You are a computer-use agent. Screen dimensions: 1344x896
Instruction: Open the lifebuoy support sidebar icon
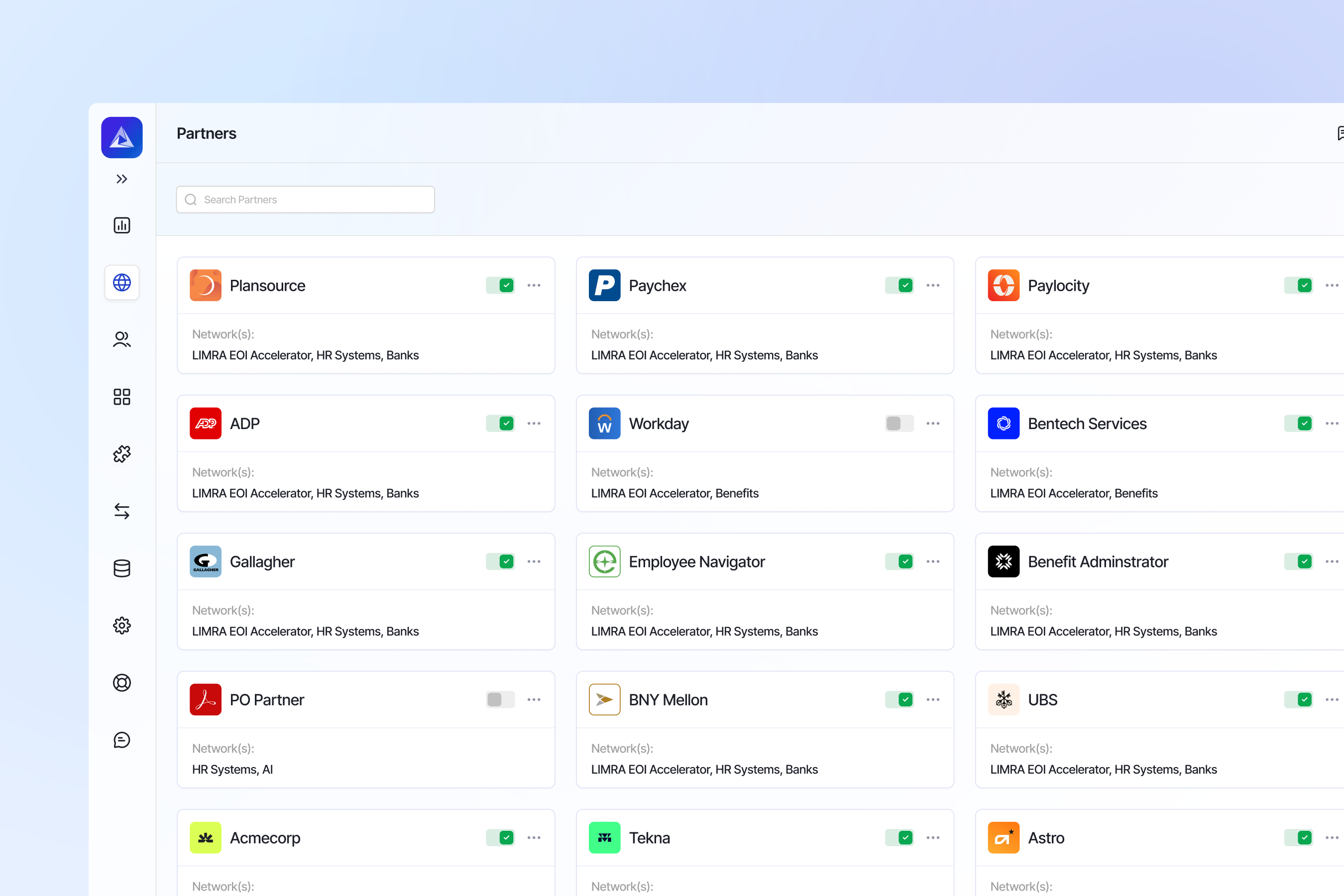click(x=122, y=682)
